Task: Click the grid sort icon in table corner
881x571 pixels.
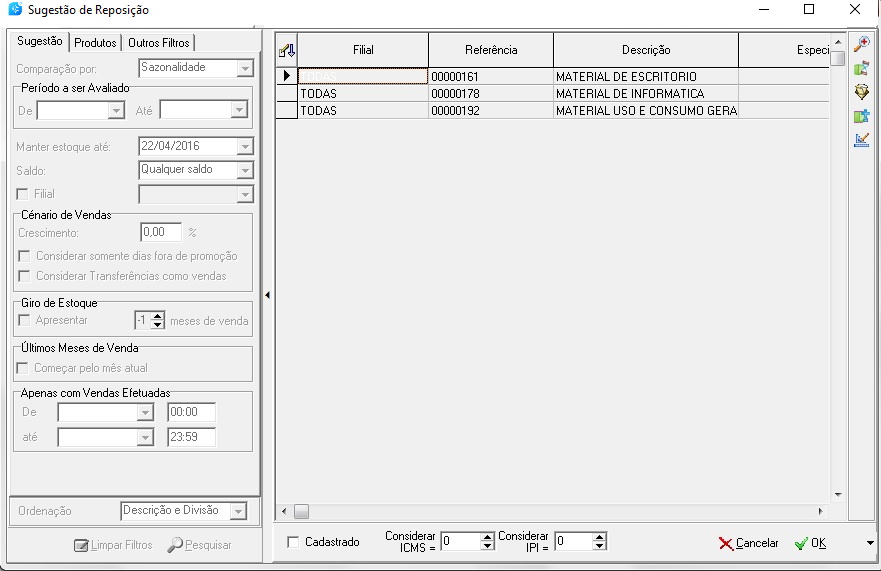Action: pyautogui.click(x=287, y=50)
